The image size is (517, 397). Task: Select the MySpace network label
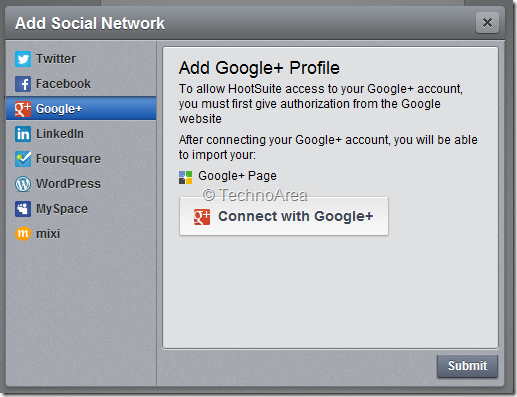point(62,209)
